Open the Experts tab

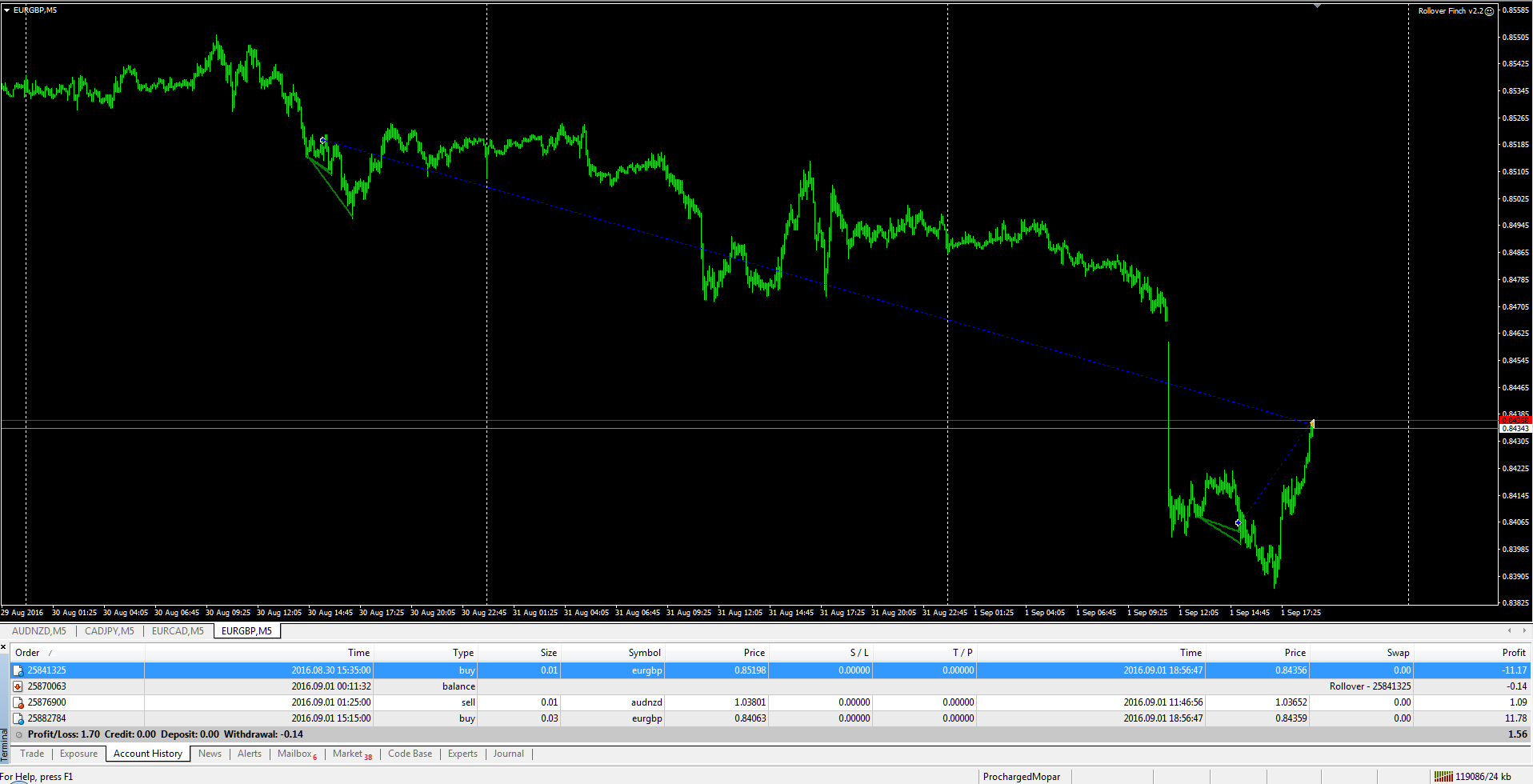pos(462,754)
